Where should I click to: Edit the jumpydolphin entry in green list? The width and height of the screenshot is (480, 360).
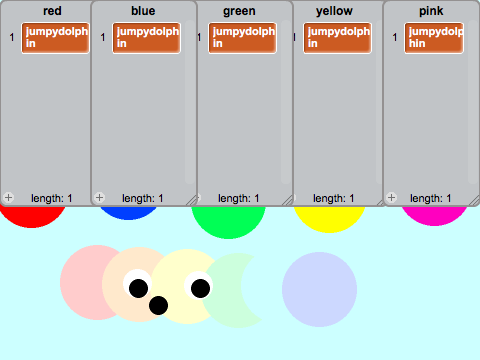[x=243, y=38]
